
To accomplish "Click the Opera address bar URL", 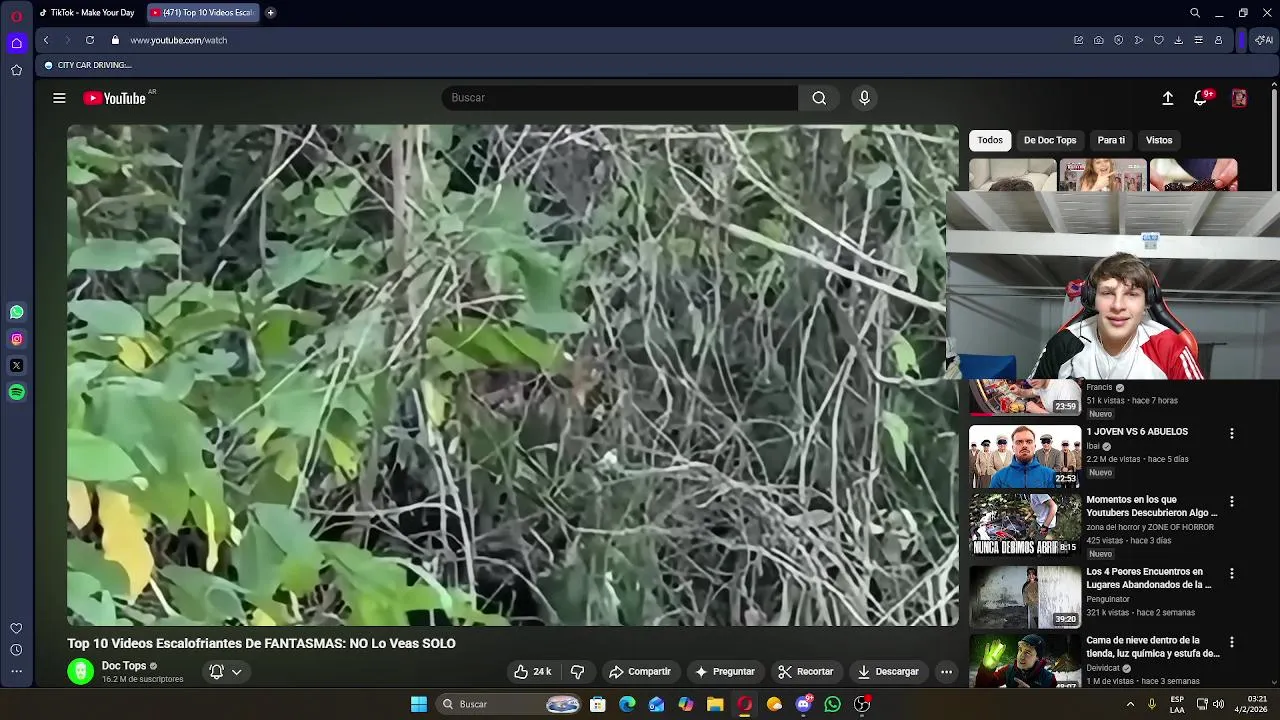I will 179,40.
